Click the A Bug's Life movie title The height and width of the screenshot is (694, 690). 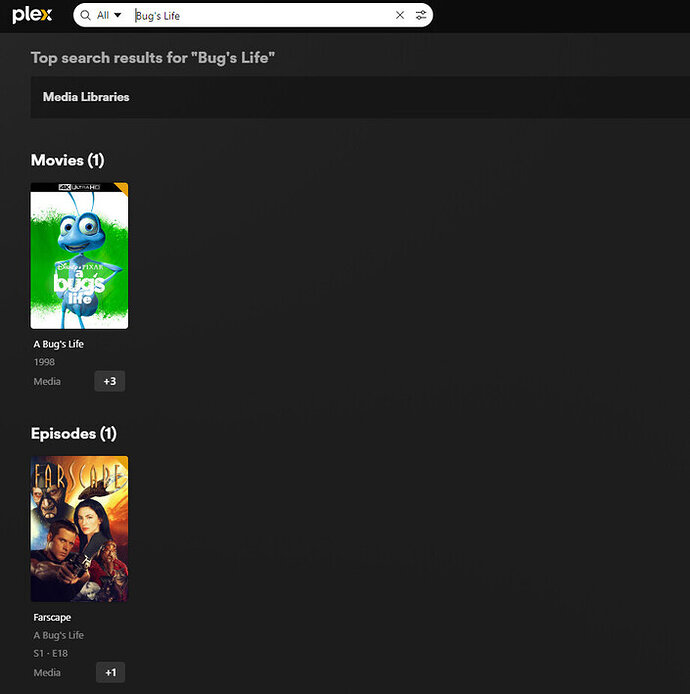(58, 344)
